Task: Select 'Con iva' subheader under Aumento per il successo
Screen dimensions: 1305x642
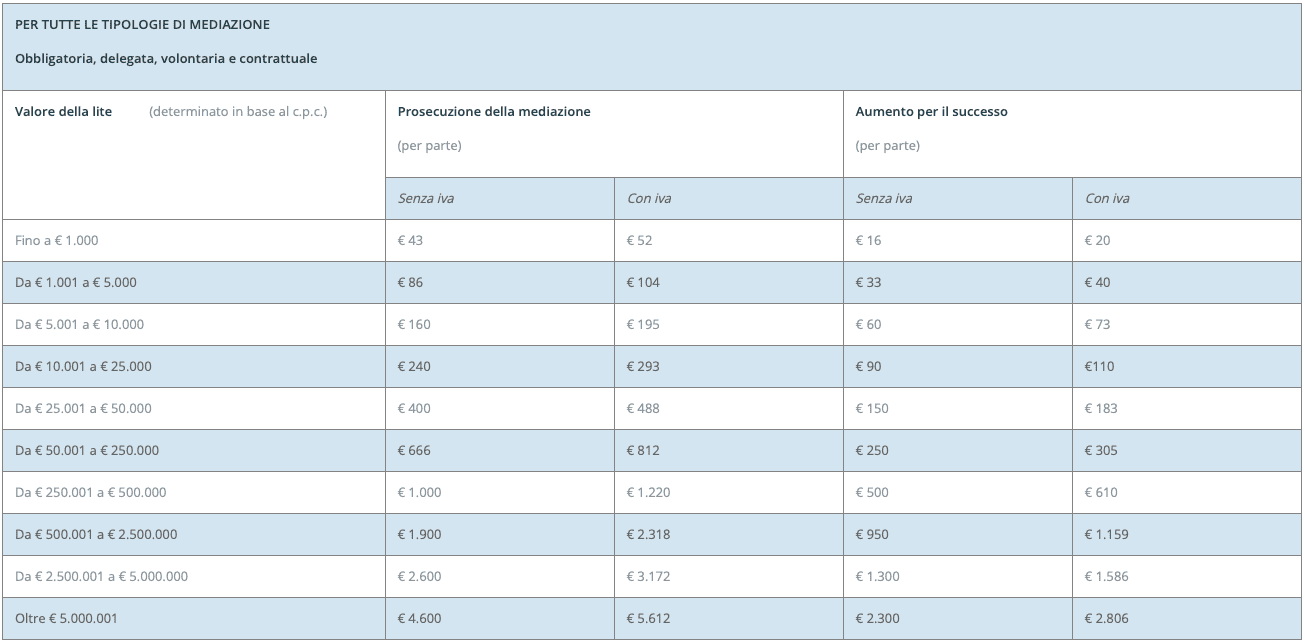Action: click(x=1107, y=199)
